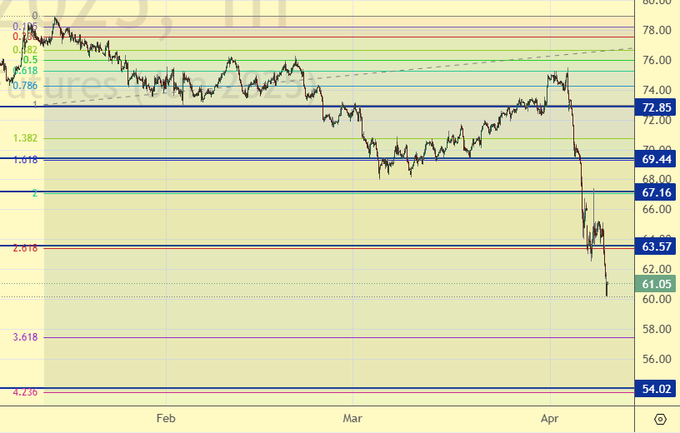This screenshot has width=680, height=433.
Task: Click the current price 61.05 label
Action: pyautogui.click(x=656, y=283)
